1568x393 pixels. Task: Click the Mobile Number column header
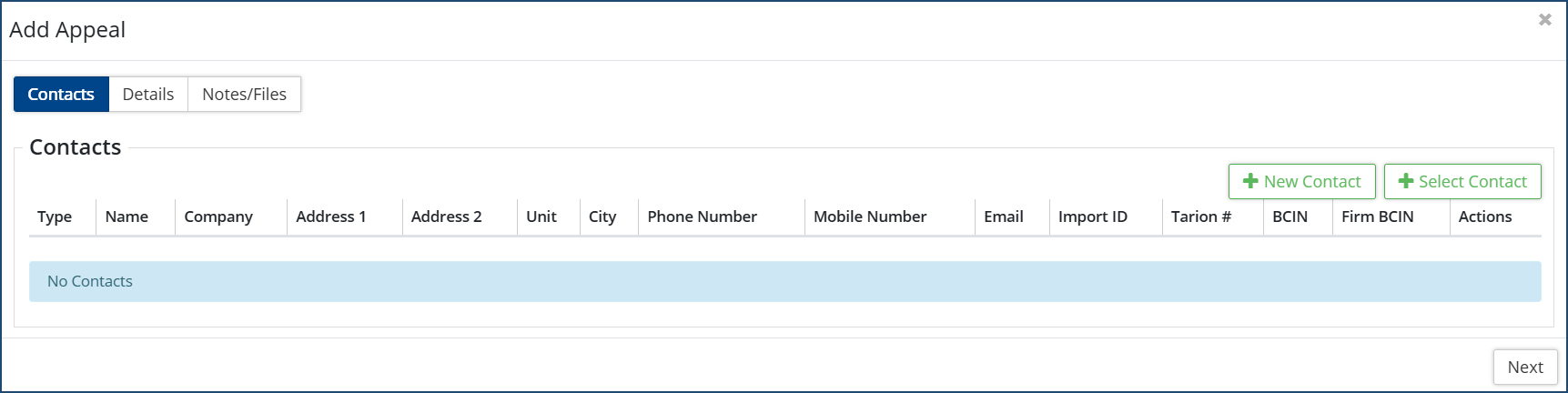click(870, 217)
